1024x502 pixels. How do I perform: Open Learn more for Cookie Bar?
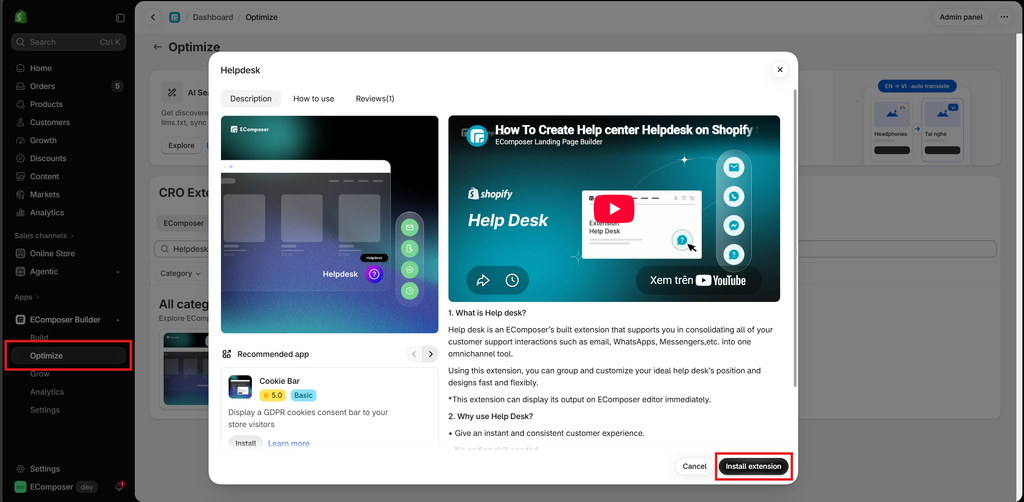289,443
